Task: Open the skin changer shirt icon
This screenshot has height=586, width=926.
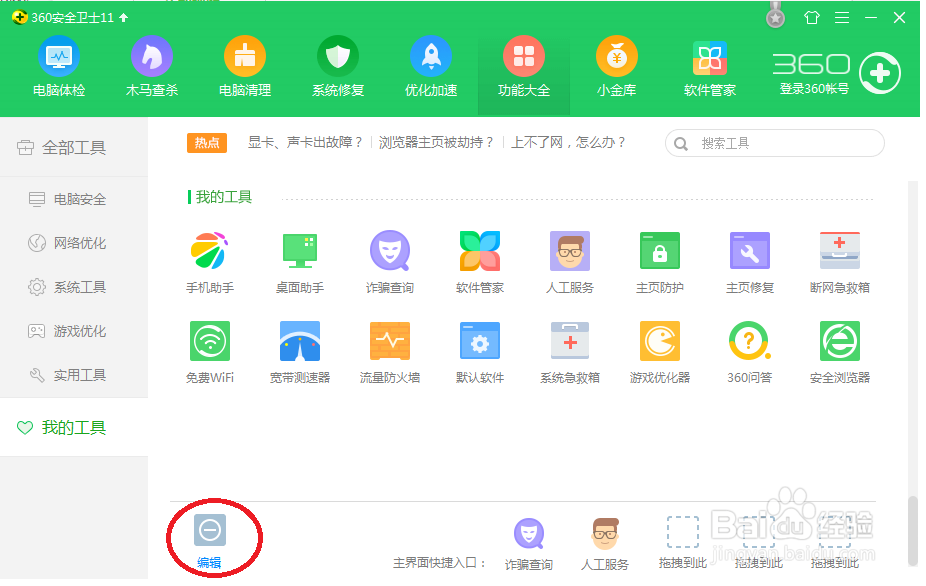Action: [x=812, y=18]
